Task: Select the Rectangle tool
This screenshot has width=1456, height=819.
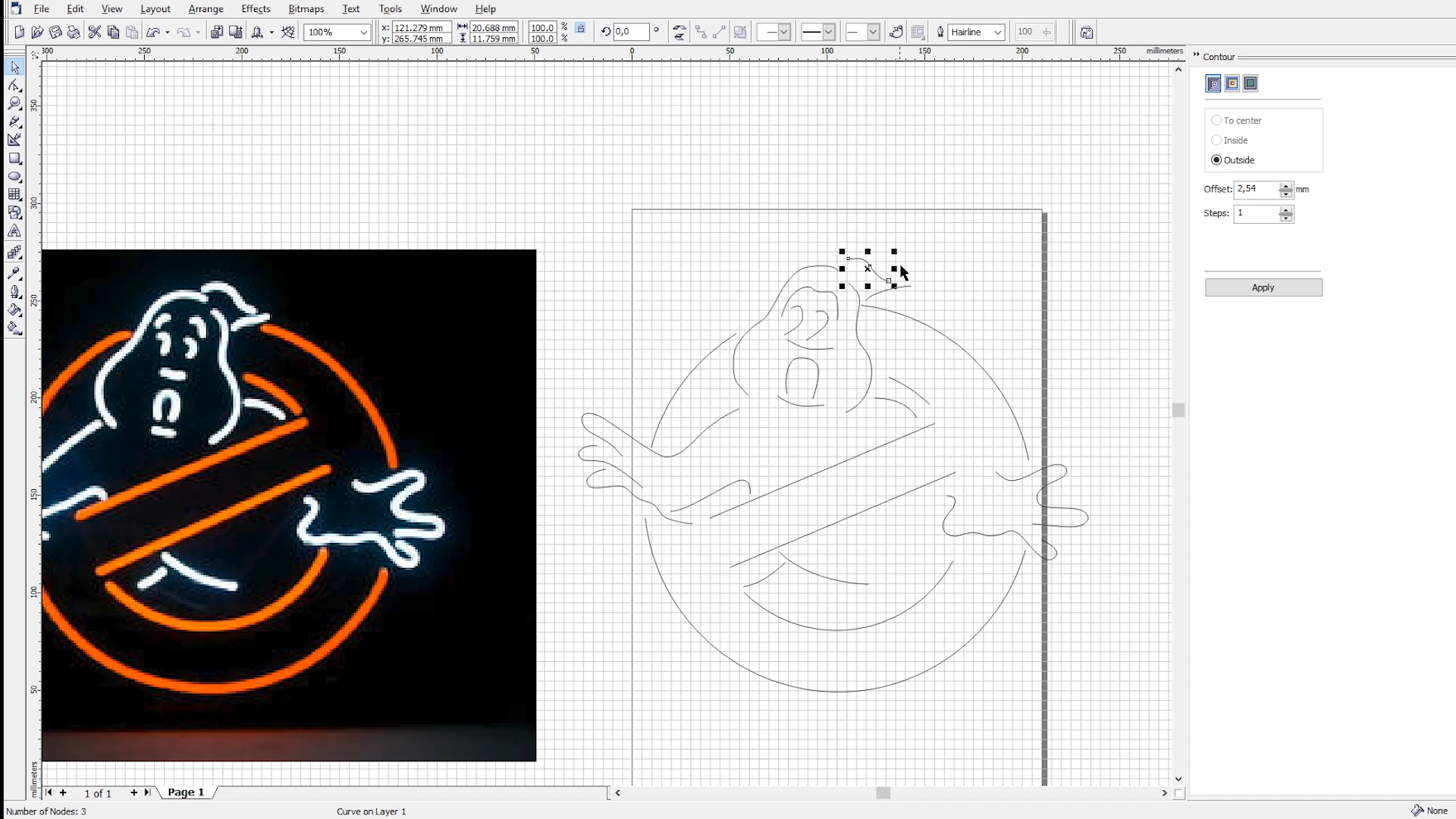Action: click(x=15, y=158)
